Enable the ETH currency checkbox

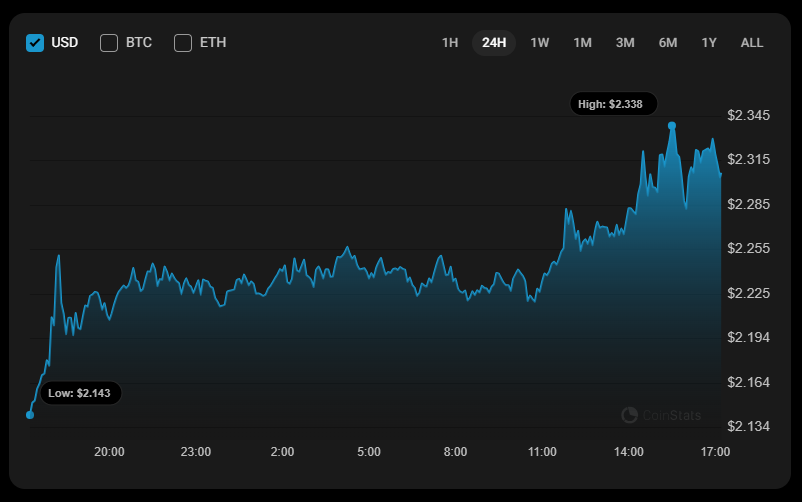[x=183, y=43]
